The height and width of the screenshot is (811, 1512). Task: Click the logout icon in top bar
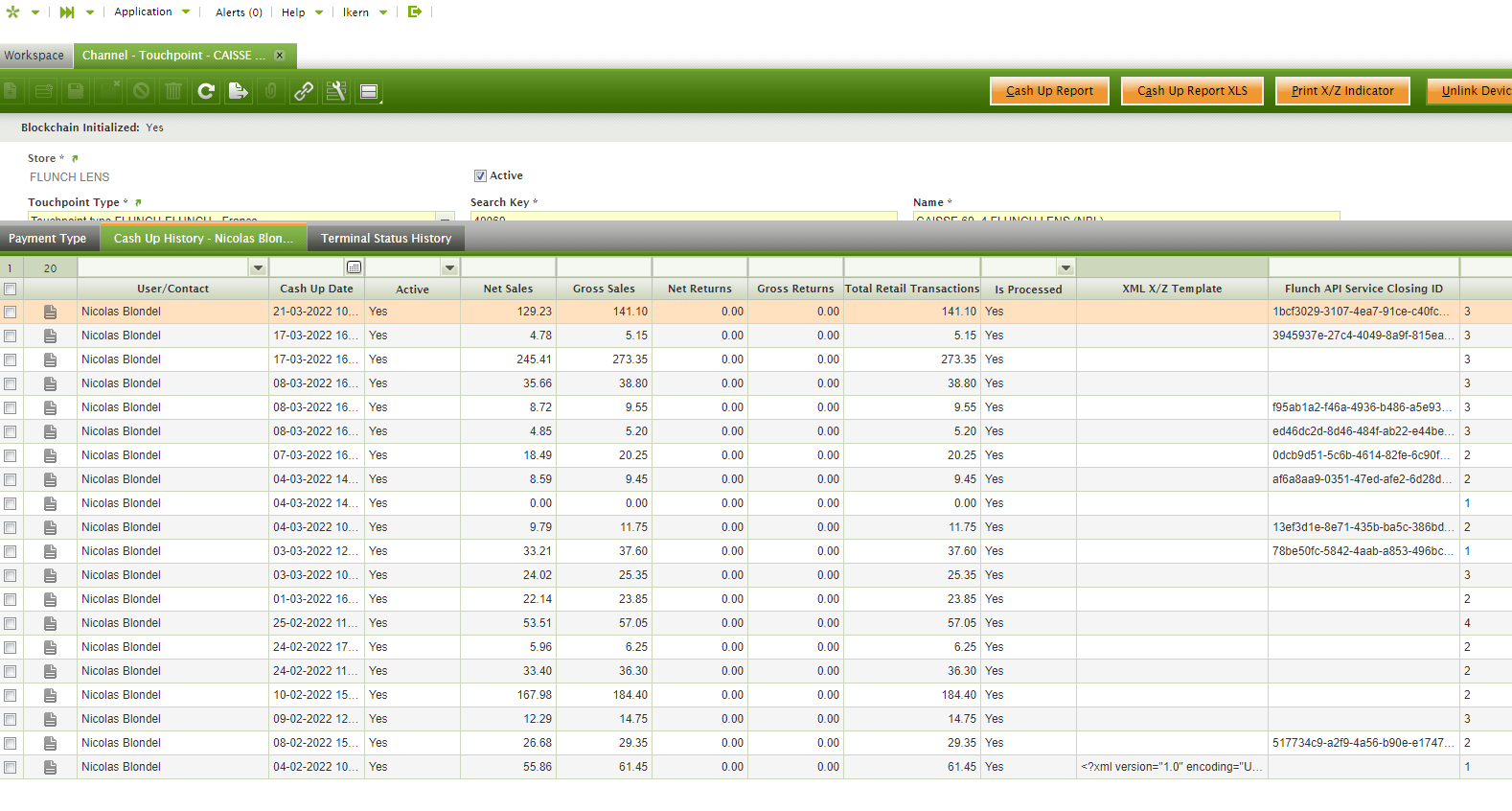point(415,12)
